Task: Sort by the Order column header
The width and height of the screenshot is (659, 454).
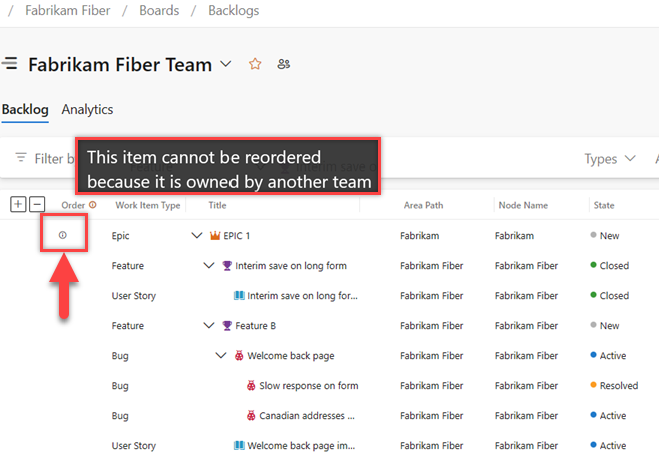Action: pos(73,205)
